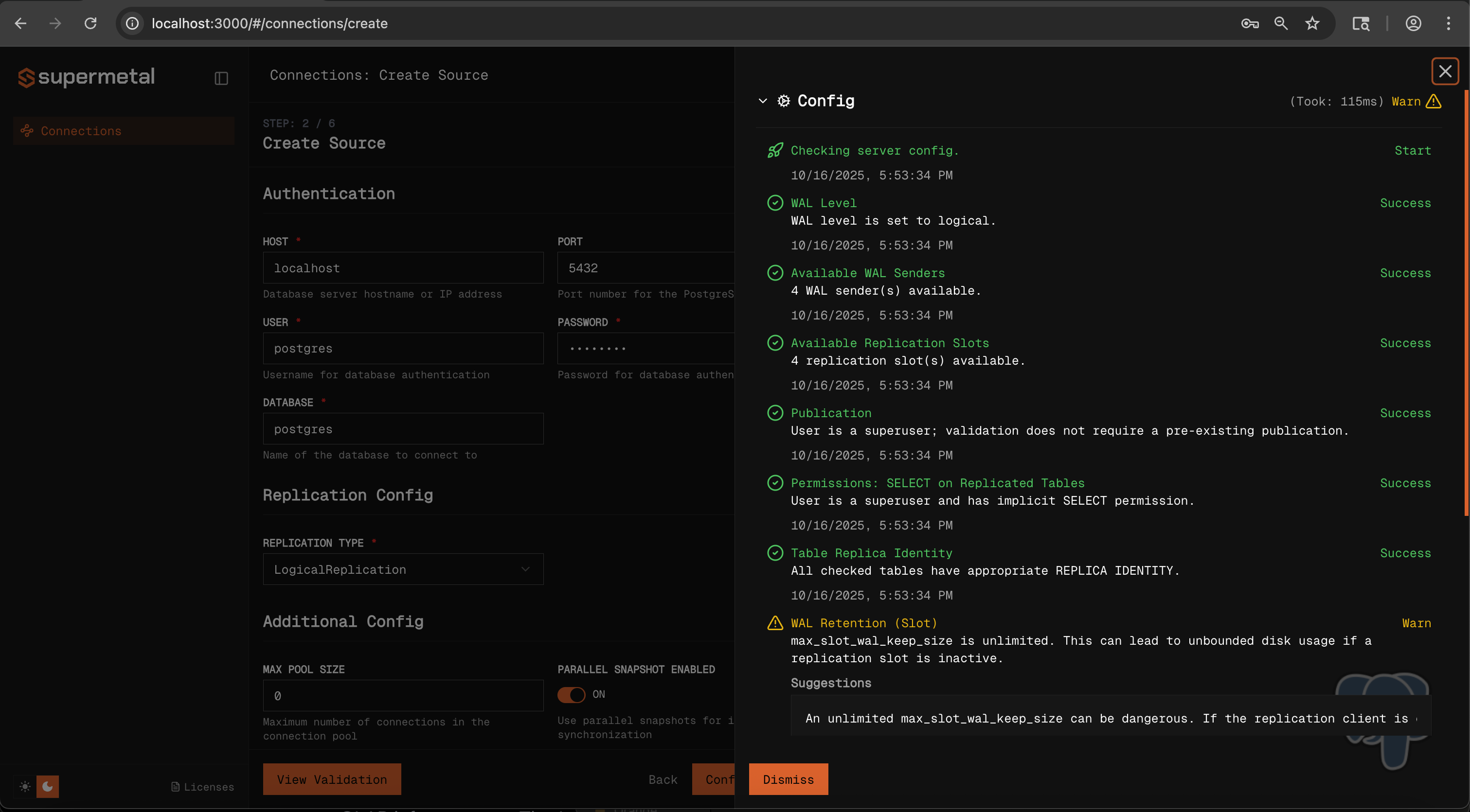Image resolution: width=1470 pixels, height=812 pixels.
Task: Click the warning triangle beside WAL Retention (Slot)
Action: tap(775, 623)
